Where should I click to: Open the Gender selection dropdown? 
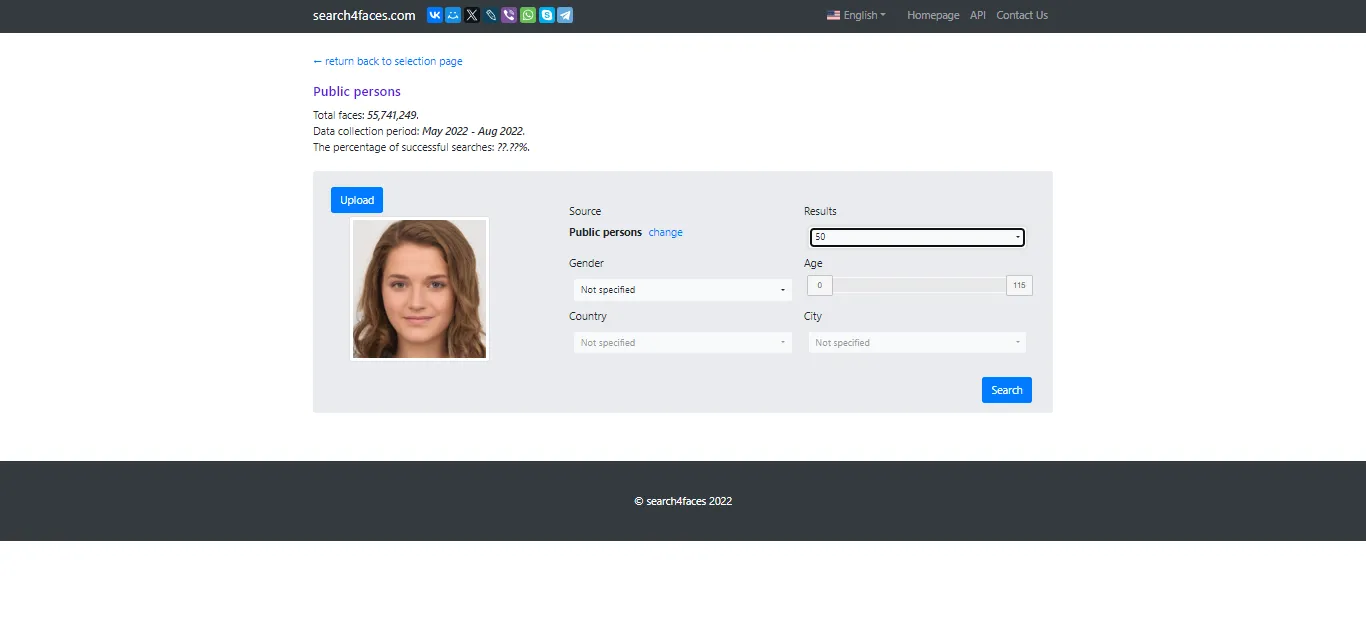tap(681, 289)
